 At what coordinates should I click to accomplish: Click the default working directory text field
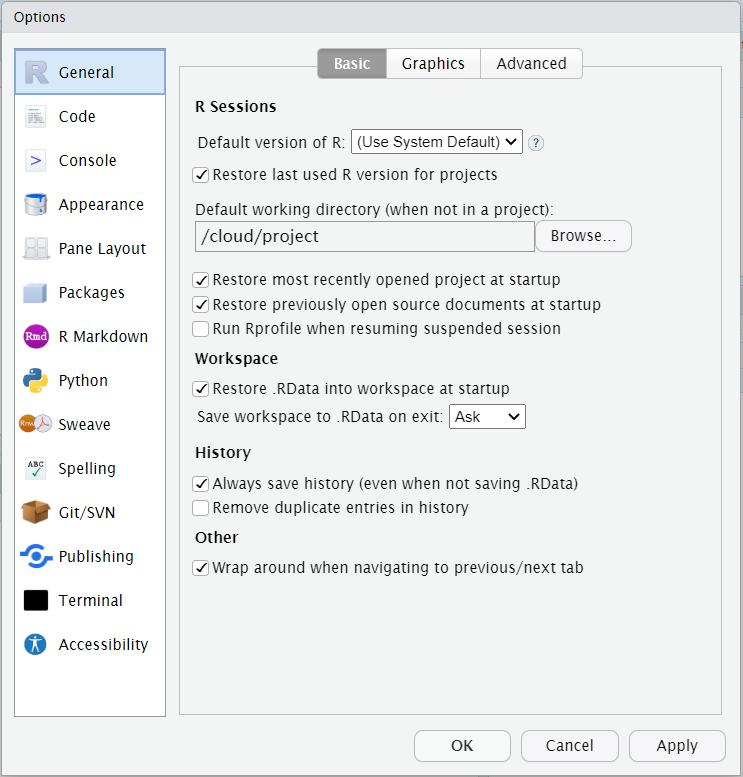tap(365, 237)
